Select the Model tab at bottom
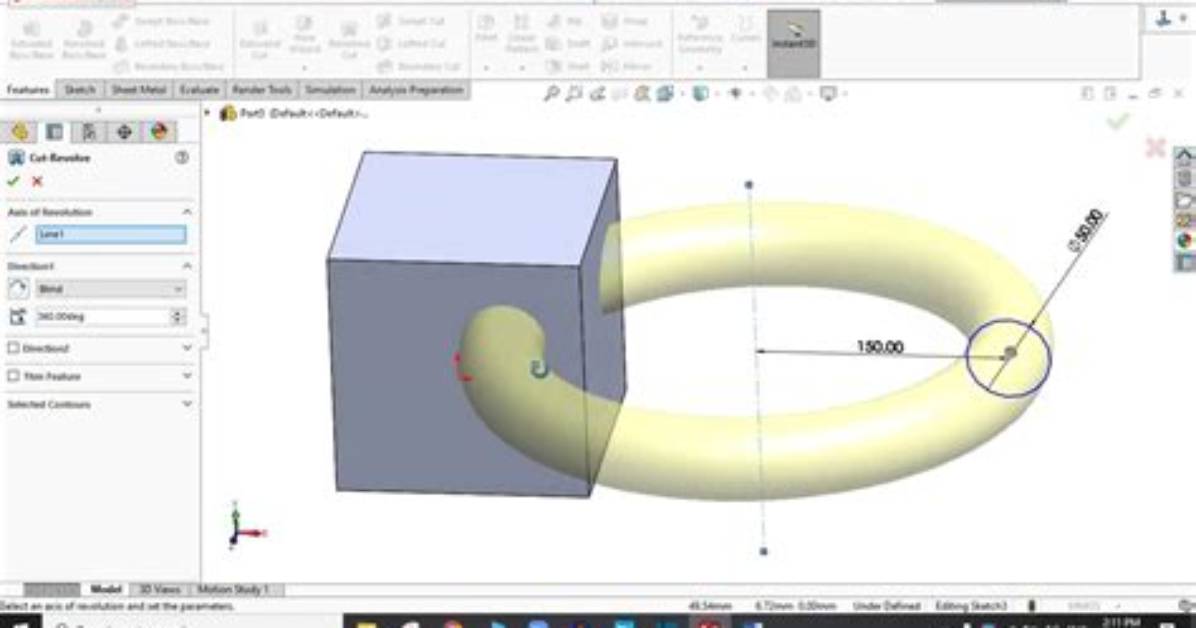 click(105, 590)
